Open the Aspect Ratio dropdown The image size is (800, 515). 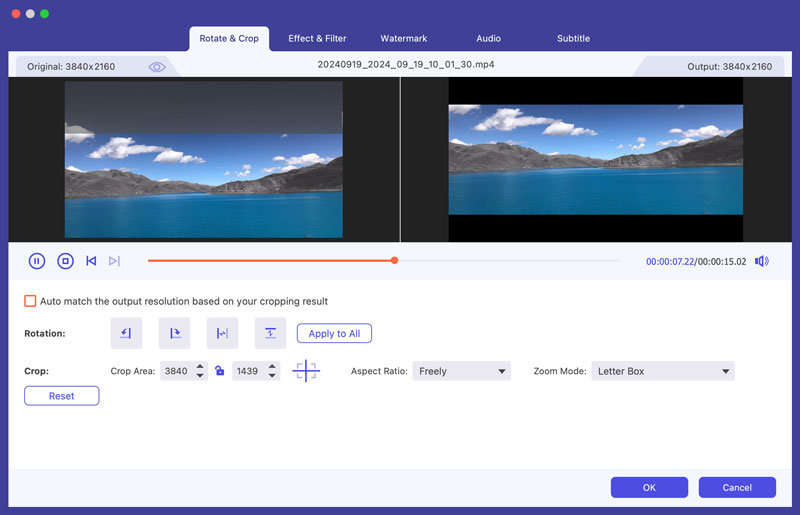pos(461,371)
